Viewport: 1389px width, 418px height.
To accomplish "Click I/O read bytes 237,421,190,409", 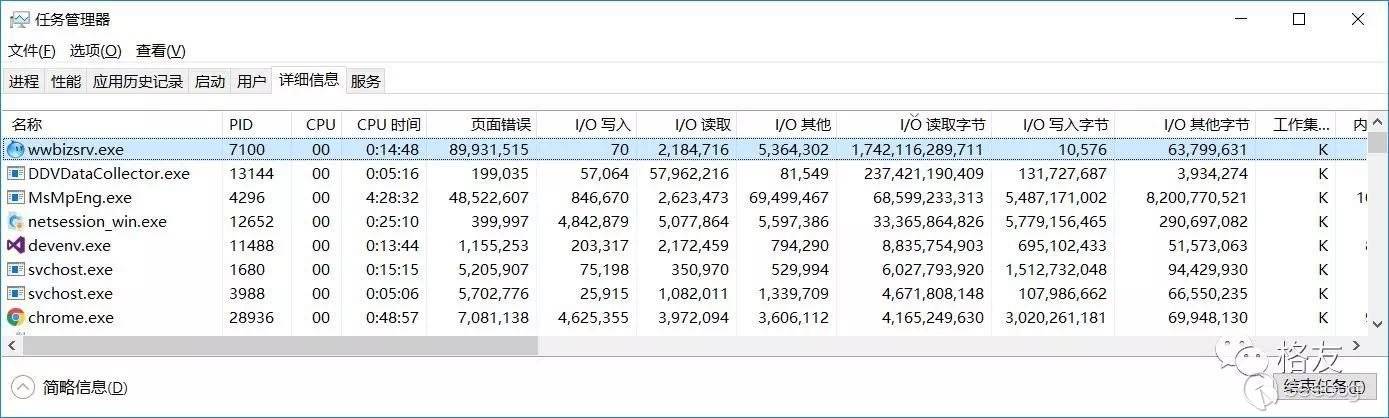I will [x=921, y=174].
